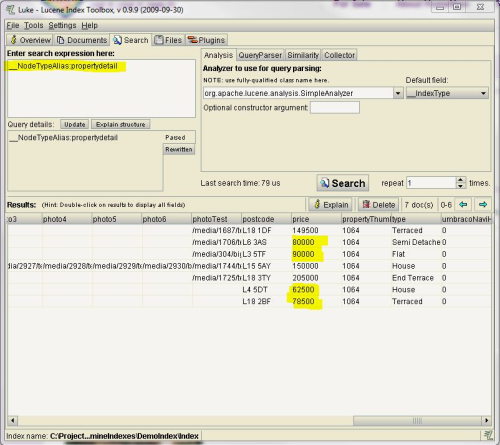Viewport: 500px width, 445px height.
Task: Open the Tools menu
Action: pyautogui.click(x=33, y=25)
